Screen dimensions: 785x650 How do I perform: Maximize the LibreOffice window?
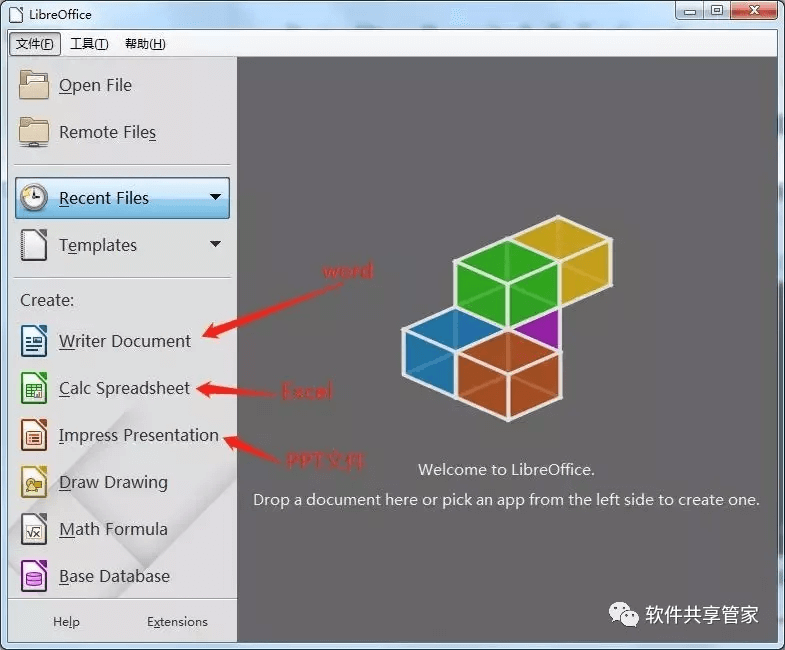(x=717, y=10)
